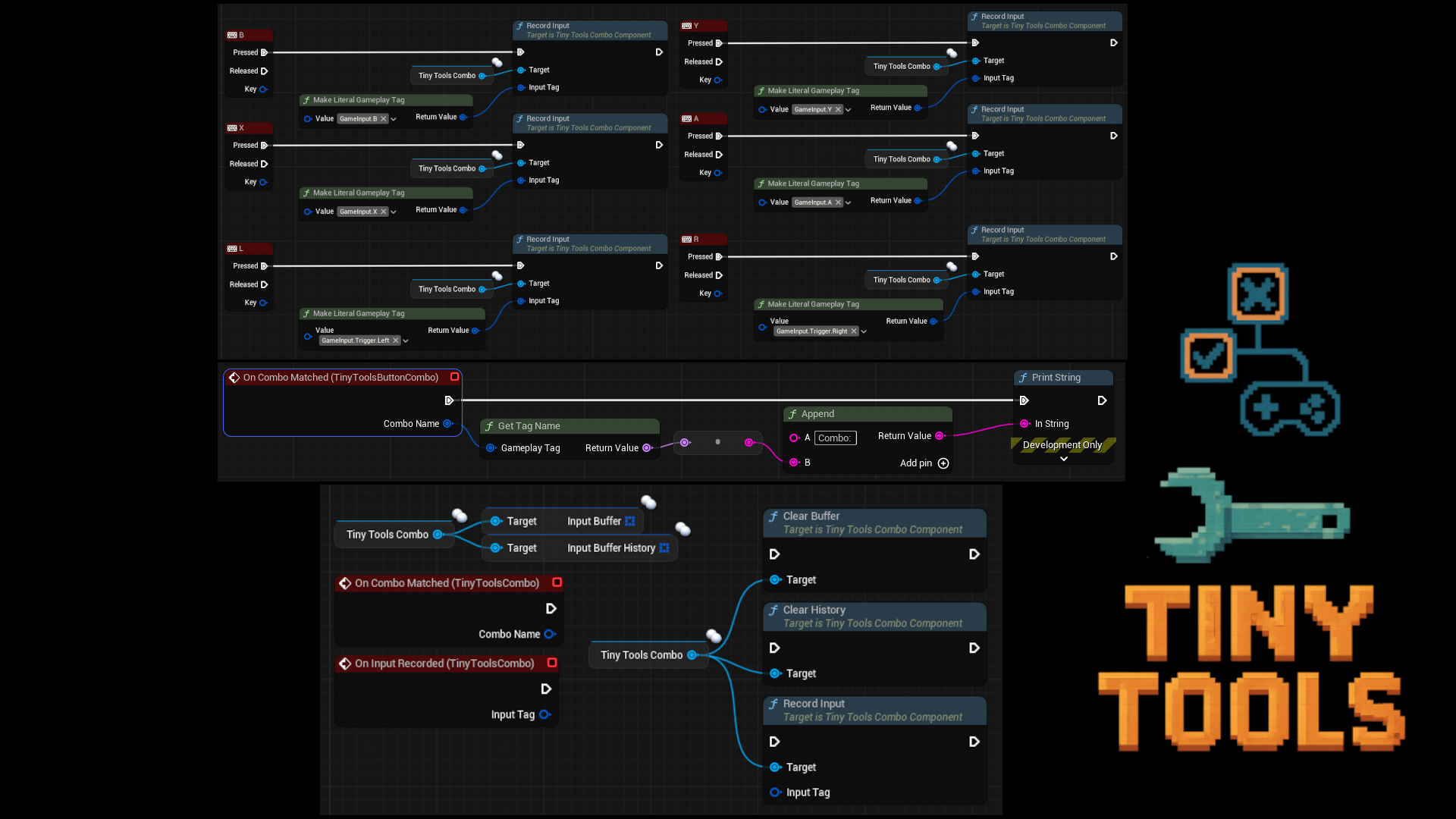Image resolution: width=1456 pixels, height=819 pixels.
Task: Click the Input Buffer array output pin
Action: [630, 521]
